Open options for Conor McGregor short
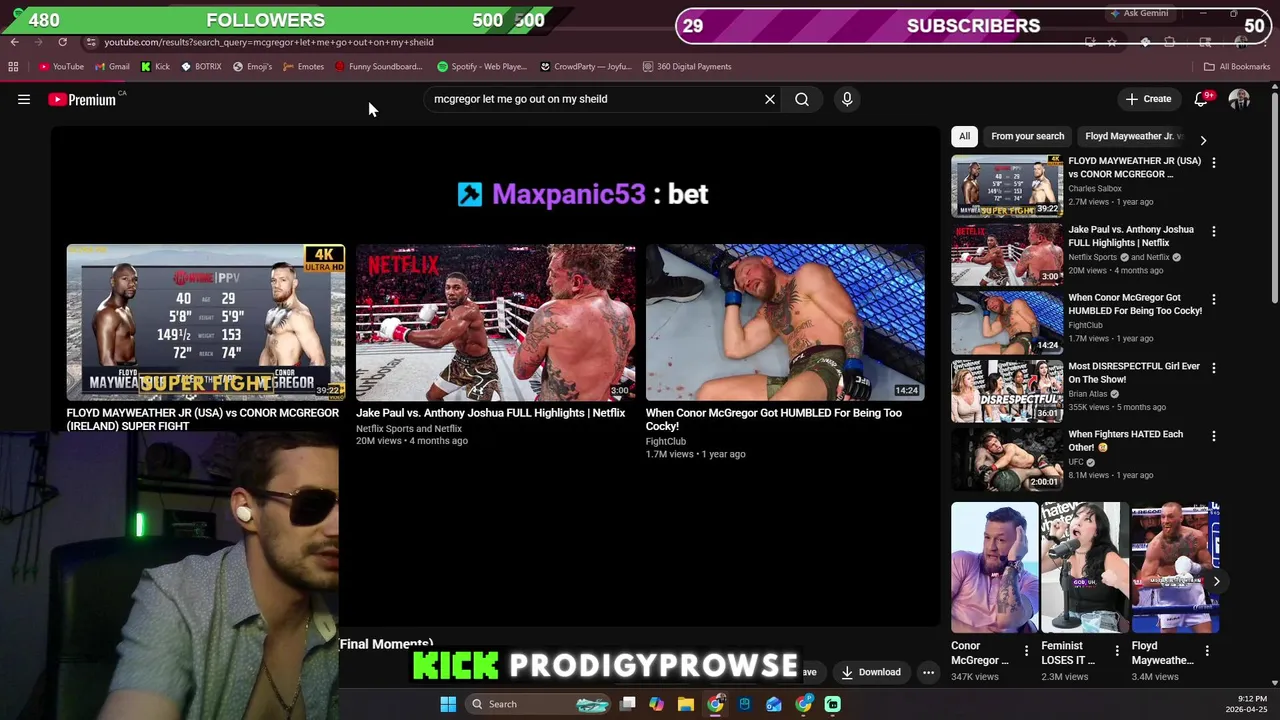 pos(1026,650)
